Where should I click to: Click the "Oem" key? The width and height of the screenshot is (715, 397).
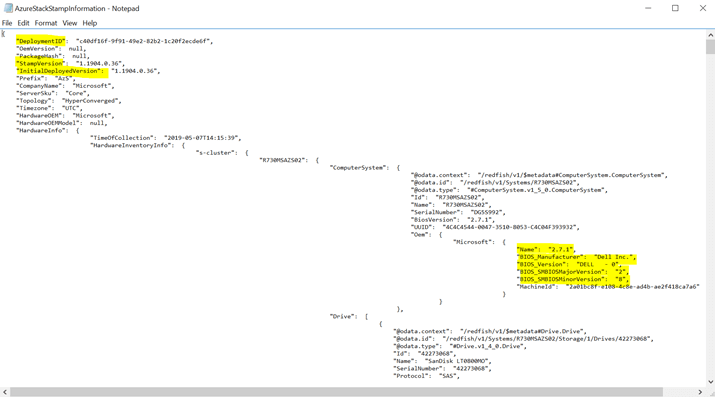click(421, 234)
